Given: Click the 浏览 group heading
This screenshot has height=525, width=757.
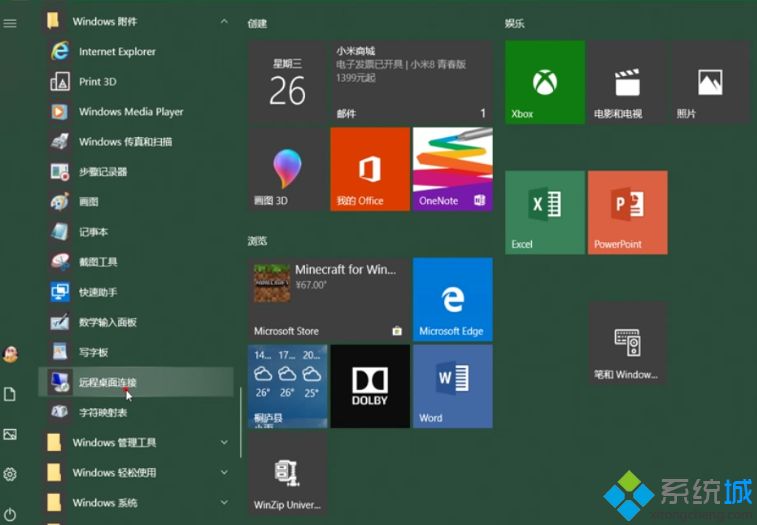Looking at the screenshot, I should 257,241.
